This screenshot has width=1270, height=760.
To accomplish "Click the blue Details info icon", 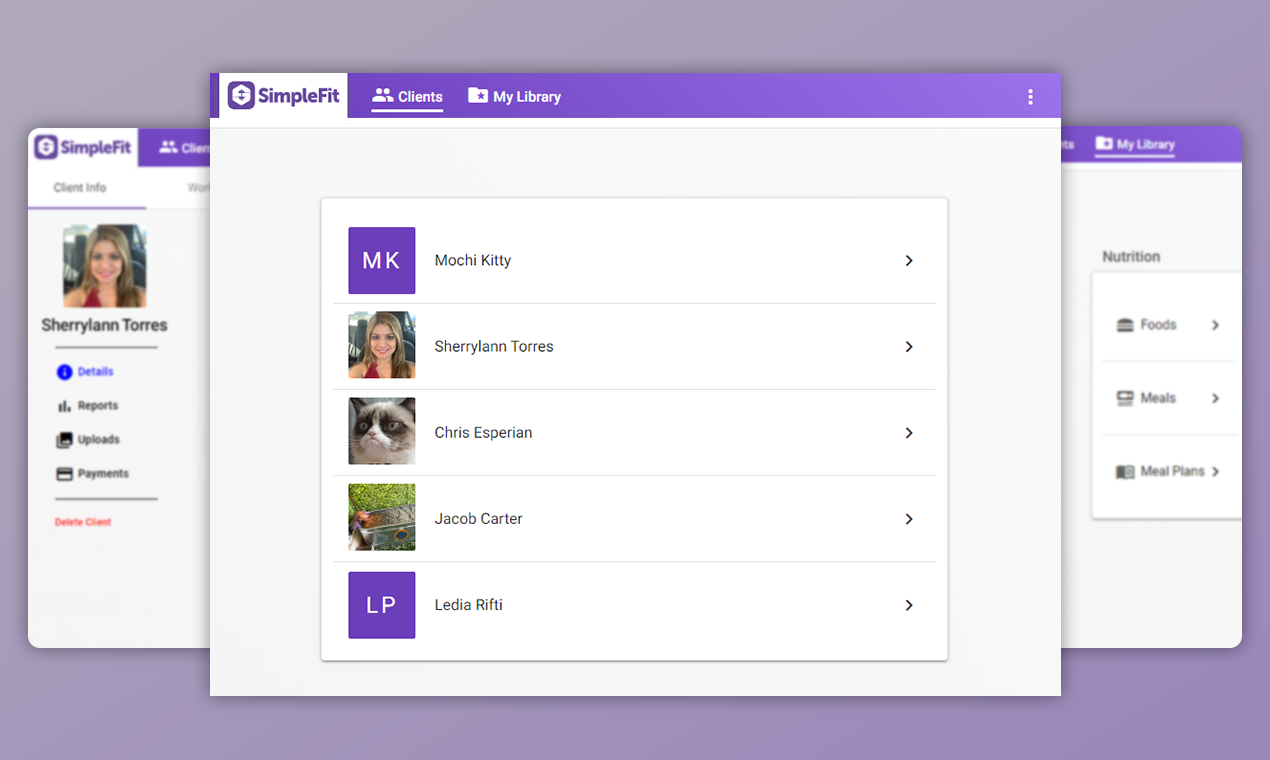I will (x=65, y=372).
